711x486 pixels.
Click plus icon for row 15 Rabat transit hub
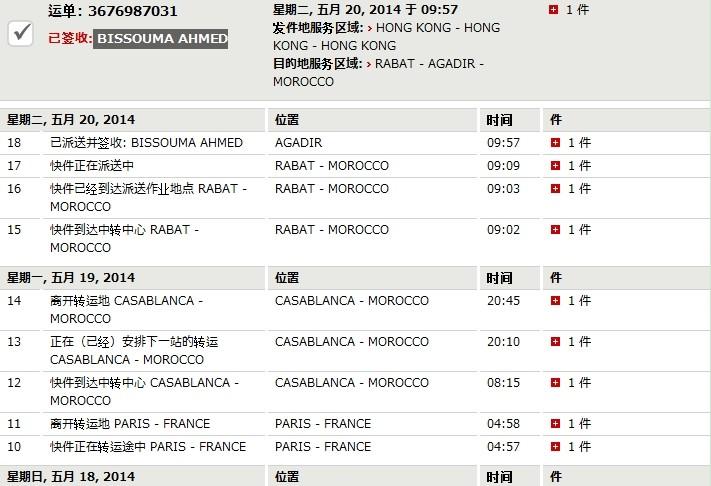point(556,230)
